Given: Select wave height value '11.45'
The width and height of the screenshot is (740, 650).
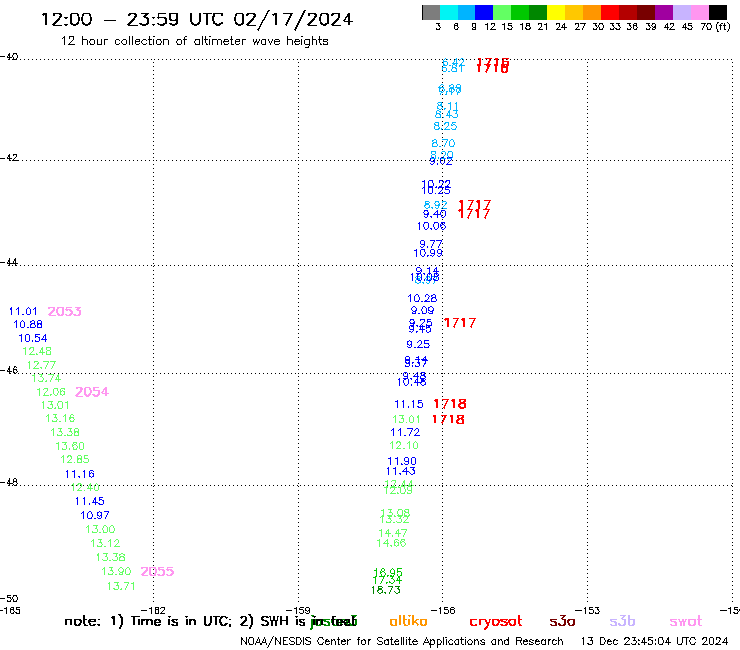Looking at the screenshot, I should (x=90, y=501).
